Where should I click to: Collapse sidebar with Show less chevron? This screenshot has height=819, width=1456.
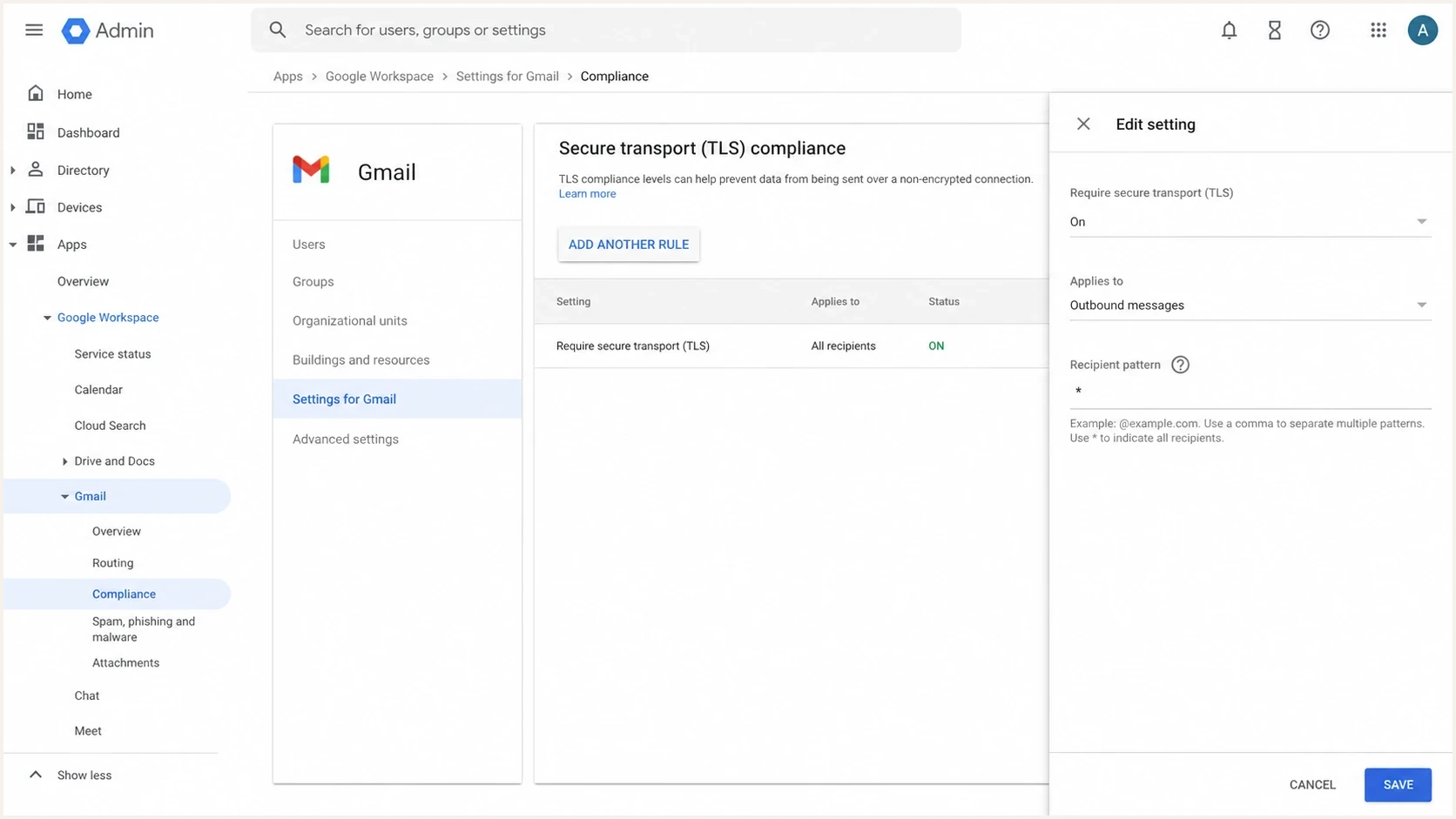pos(36,775)
